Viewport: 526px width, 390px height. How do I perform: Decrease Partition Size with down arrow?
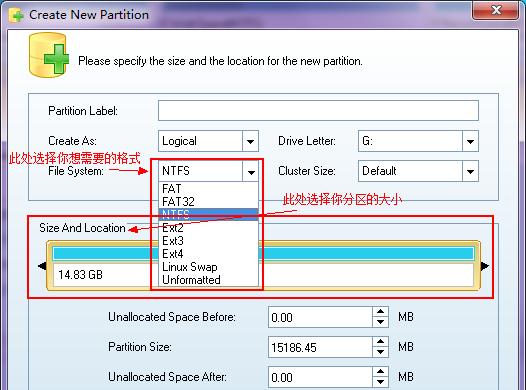tap(380, 352)
